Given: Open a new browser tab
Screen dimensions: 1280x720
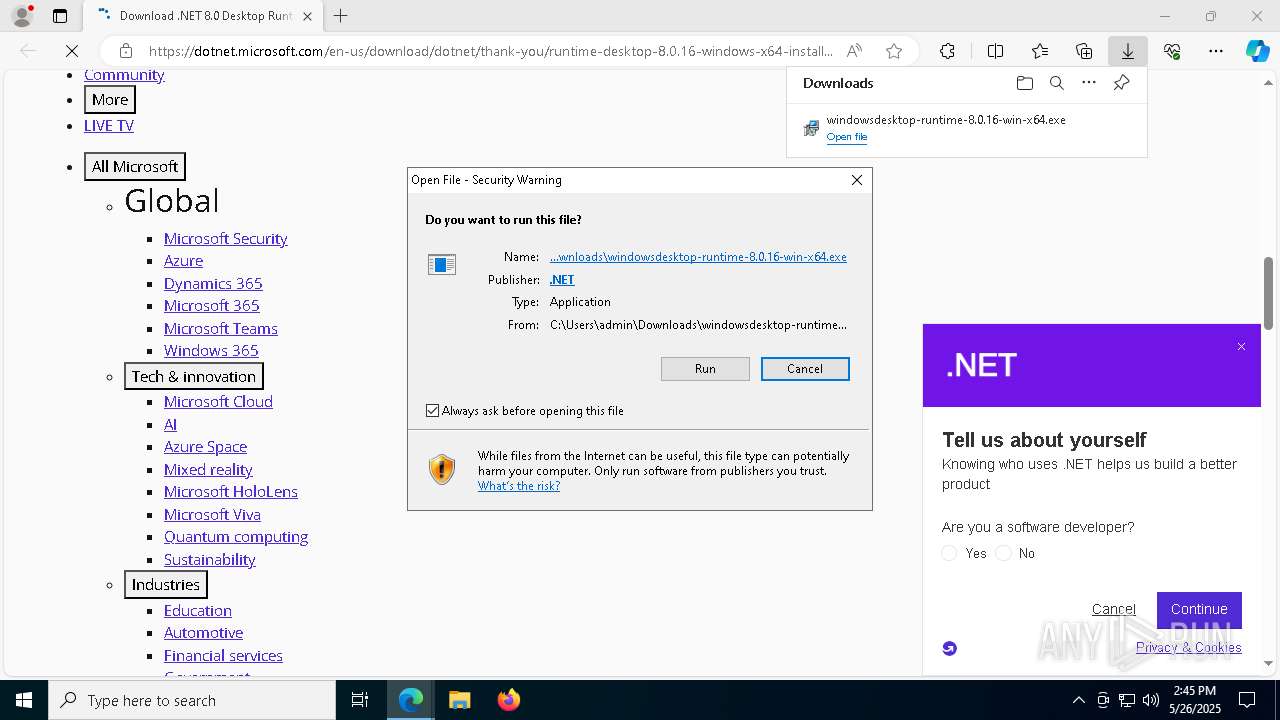Looking at the screenshot, I should [341, 16].
